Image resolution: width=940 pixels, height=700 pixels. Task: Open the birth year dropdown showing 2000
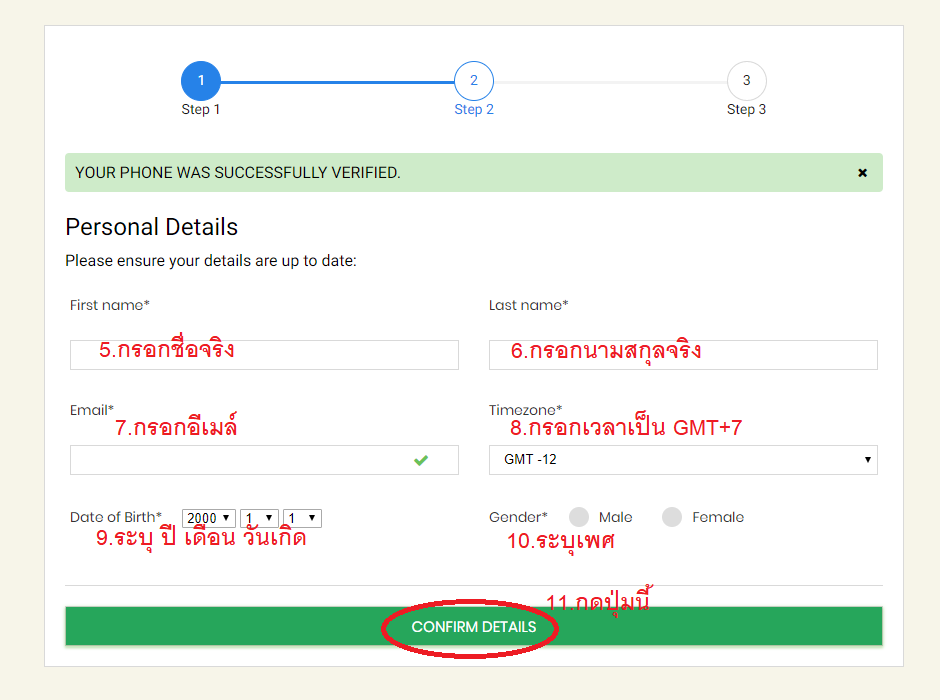(x=209, y=518)
